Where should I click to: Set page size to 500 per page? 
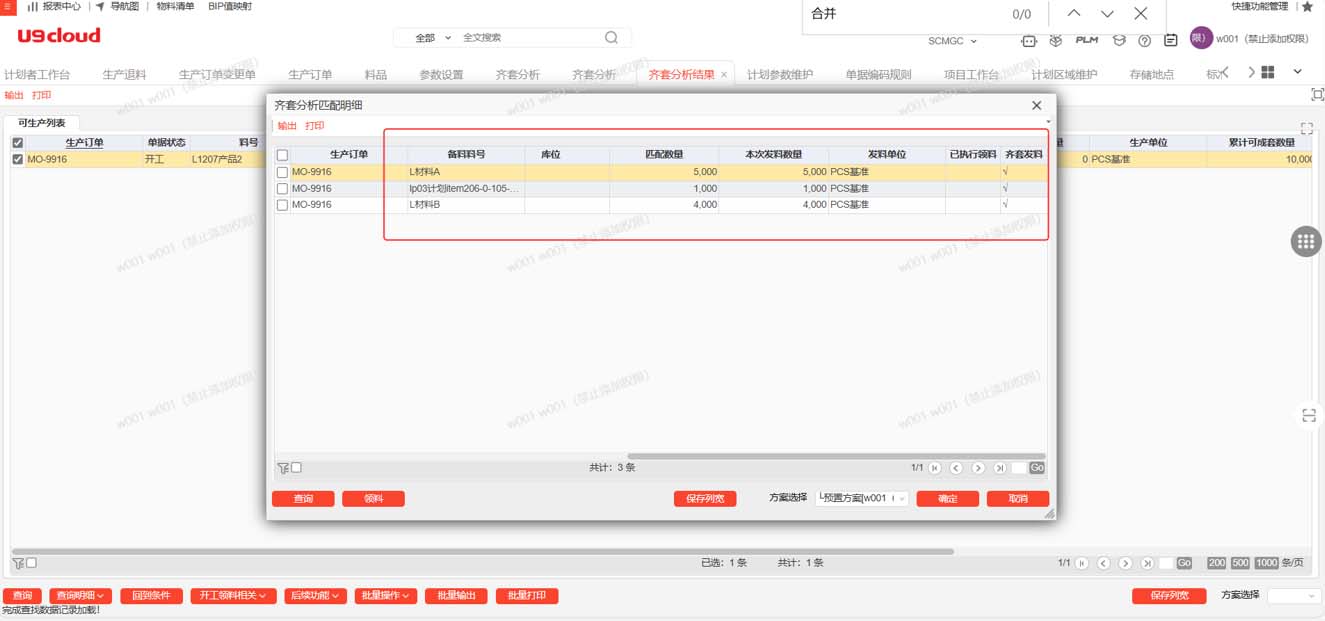[x=1240, y=563]
